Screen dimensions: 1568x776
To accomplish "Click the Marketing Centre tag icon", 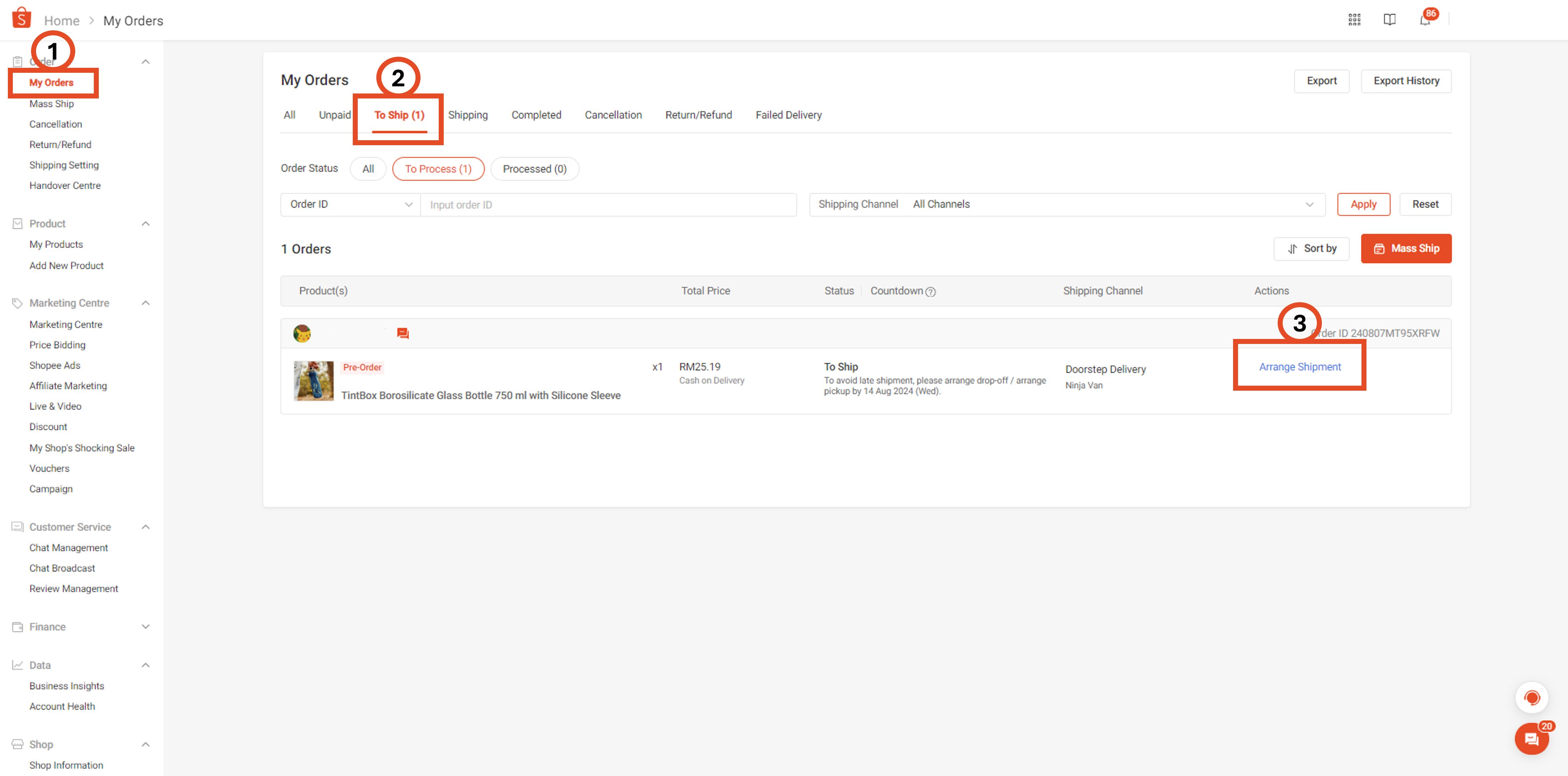I will [17, 303].
